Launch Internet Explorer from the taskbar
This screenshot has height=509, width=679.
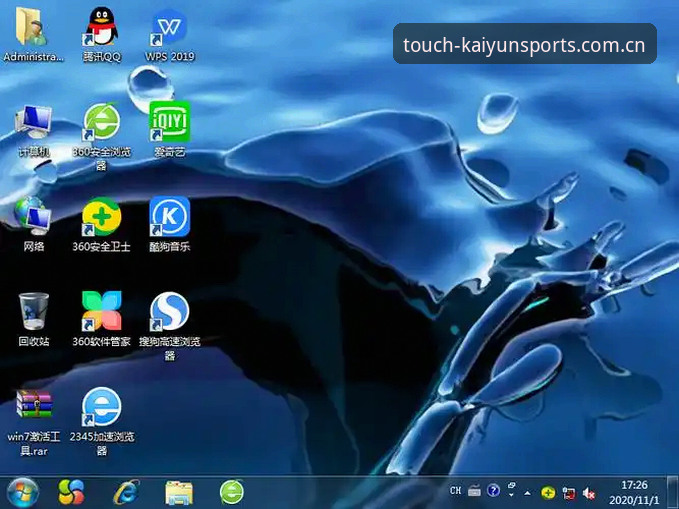[x=126, y=493]
